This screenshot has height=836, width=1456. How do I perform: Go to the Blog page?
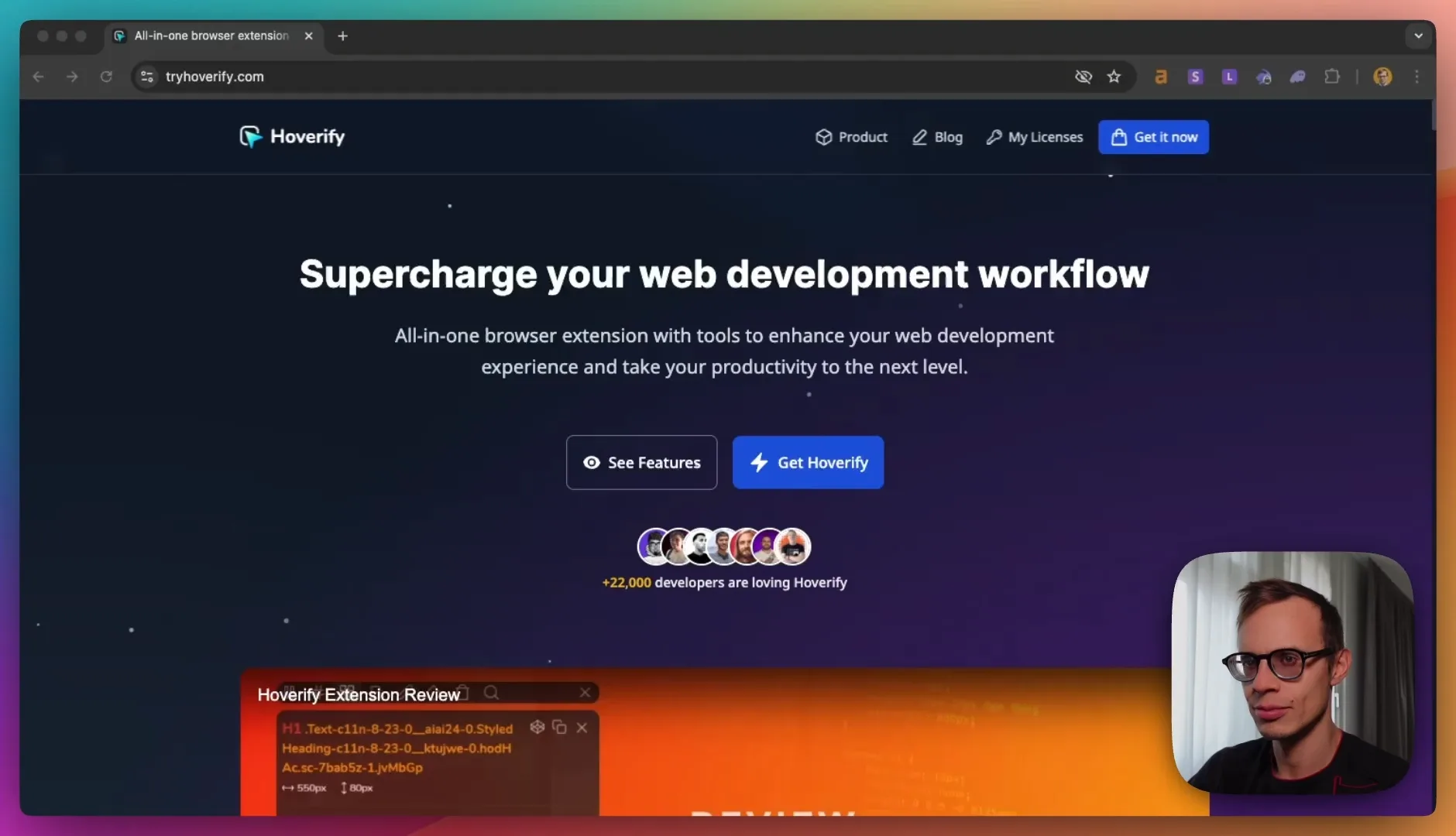tap(937, 137)
